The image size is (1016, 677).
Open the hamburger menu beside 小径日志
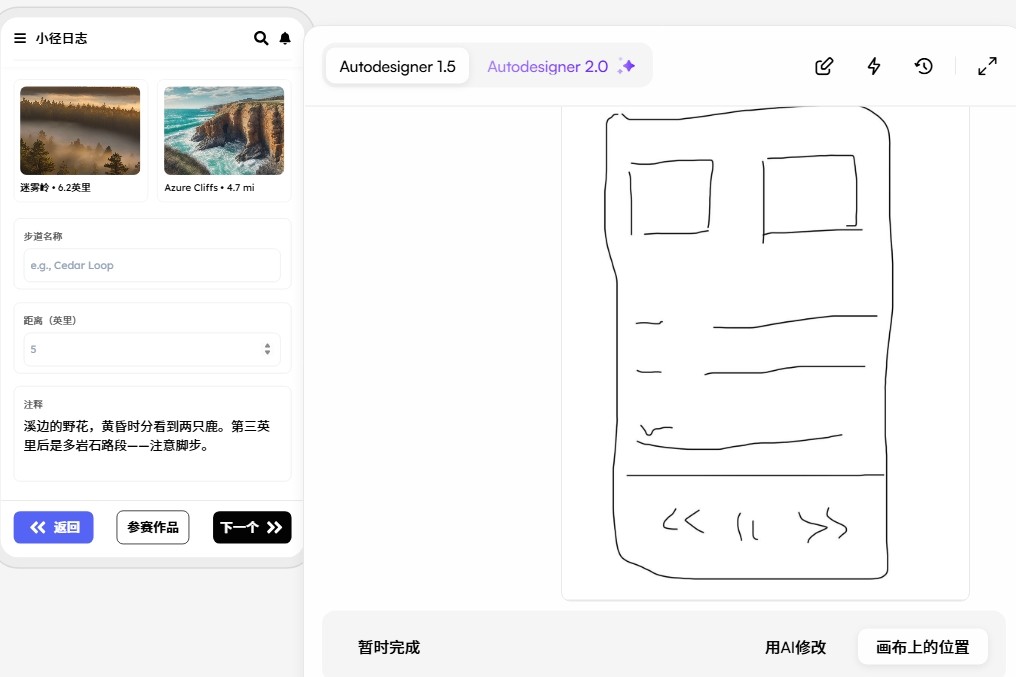click(x=20, y=38)
